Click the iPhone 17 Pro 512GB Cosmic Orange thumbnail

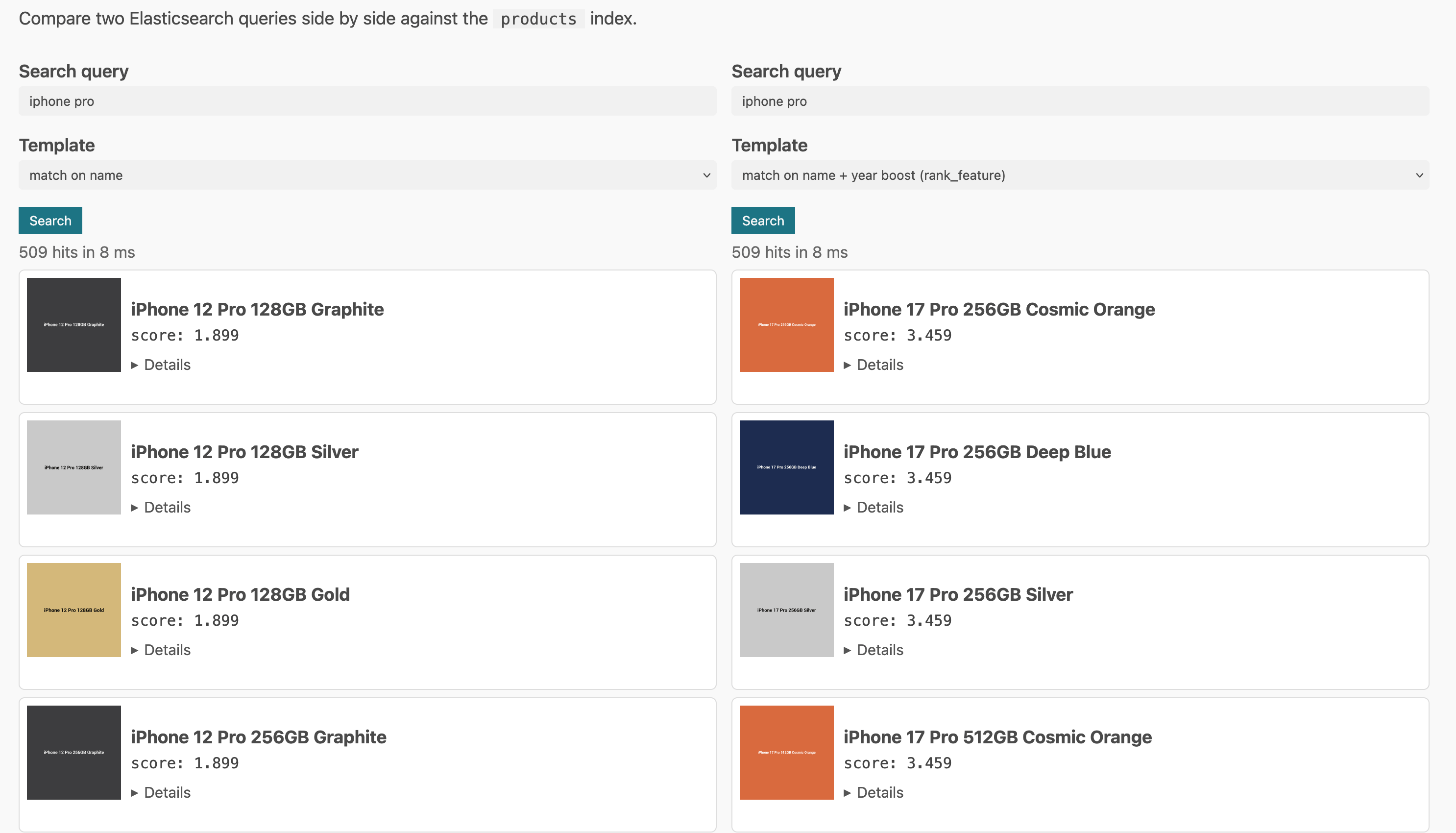click(786, 752)
